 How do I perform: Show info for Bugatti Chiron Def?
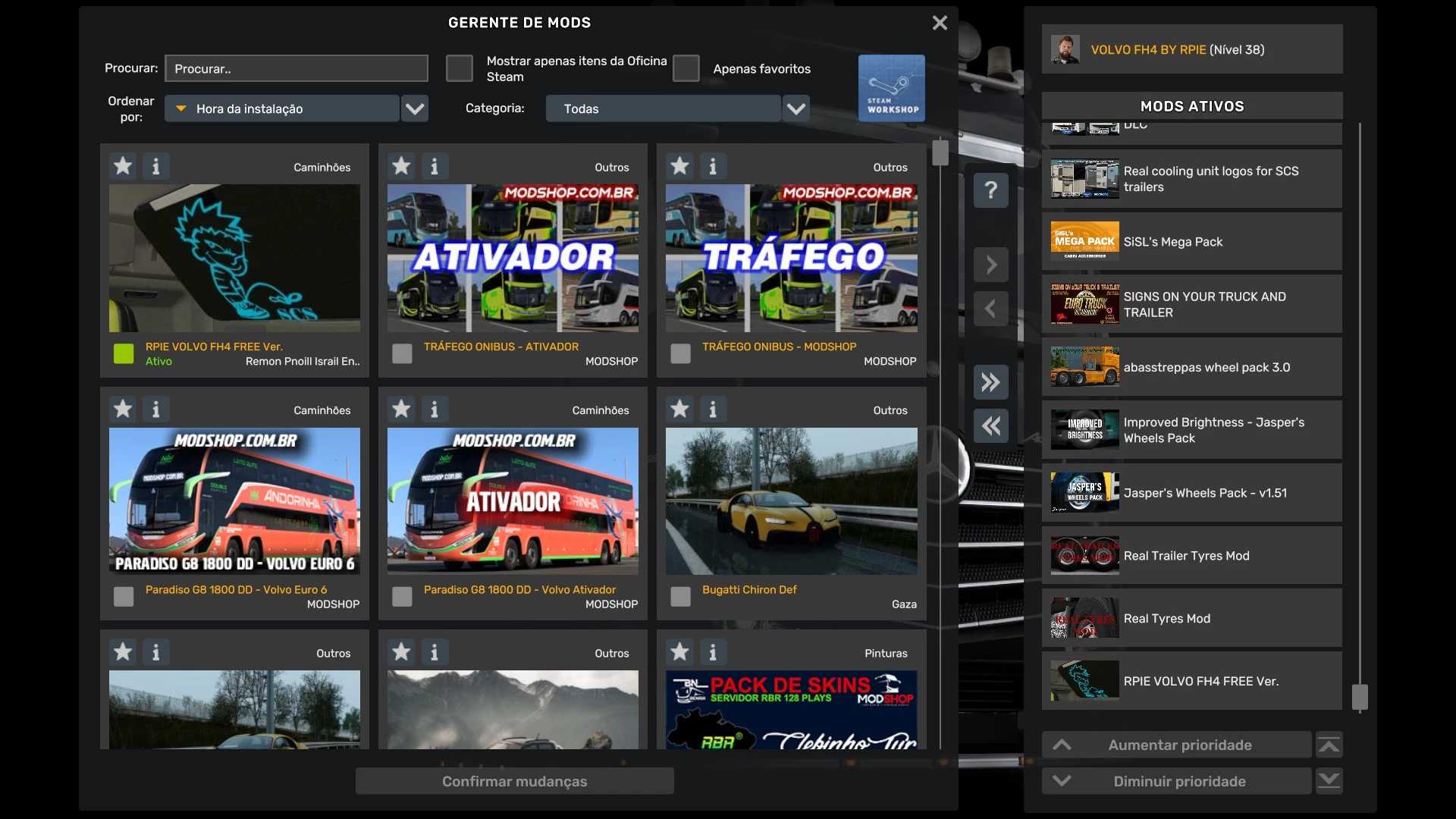713,409
